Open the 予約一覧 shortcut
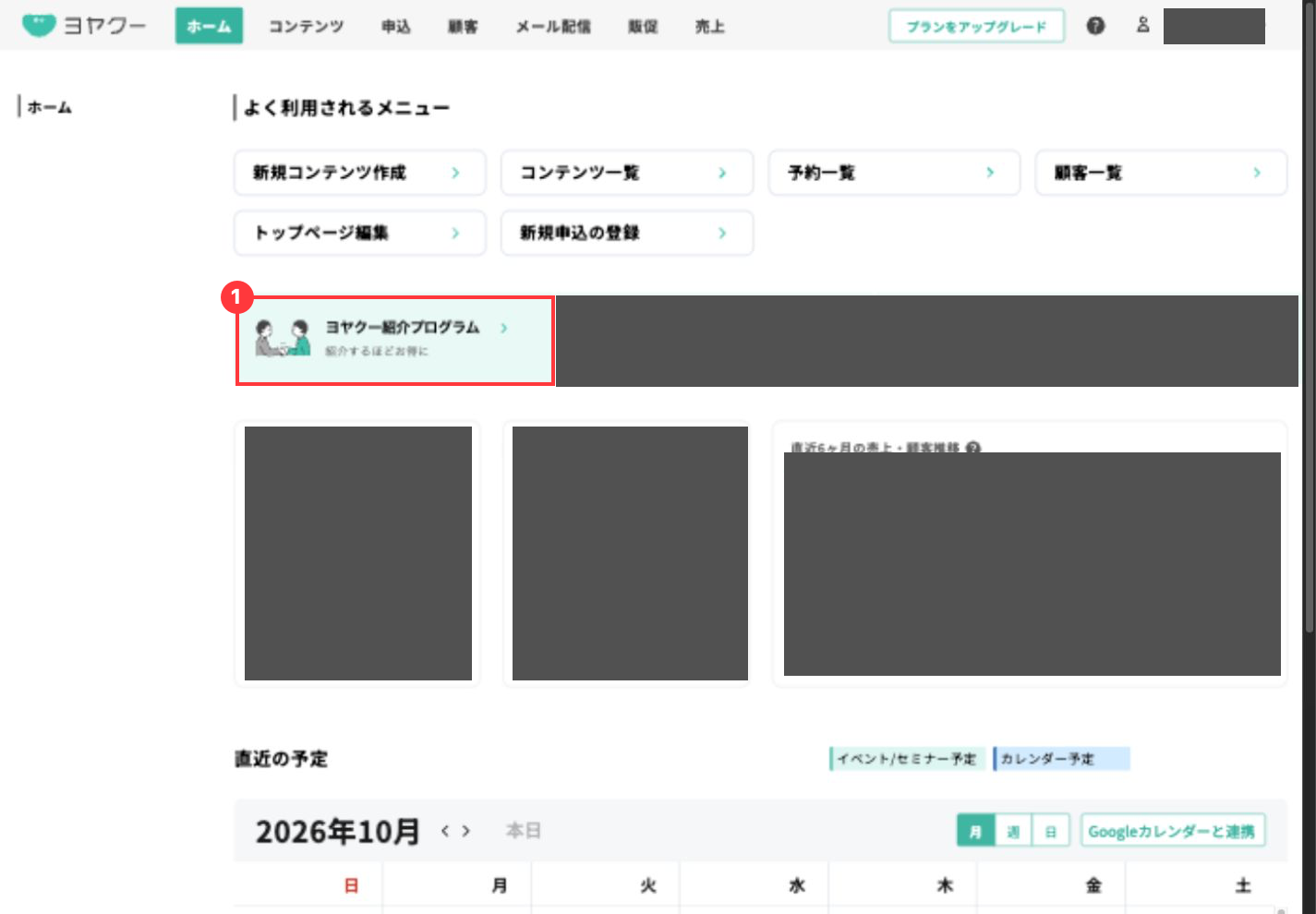The image size is (1316, 914). (x=894, y=173)
